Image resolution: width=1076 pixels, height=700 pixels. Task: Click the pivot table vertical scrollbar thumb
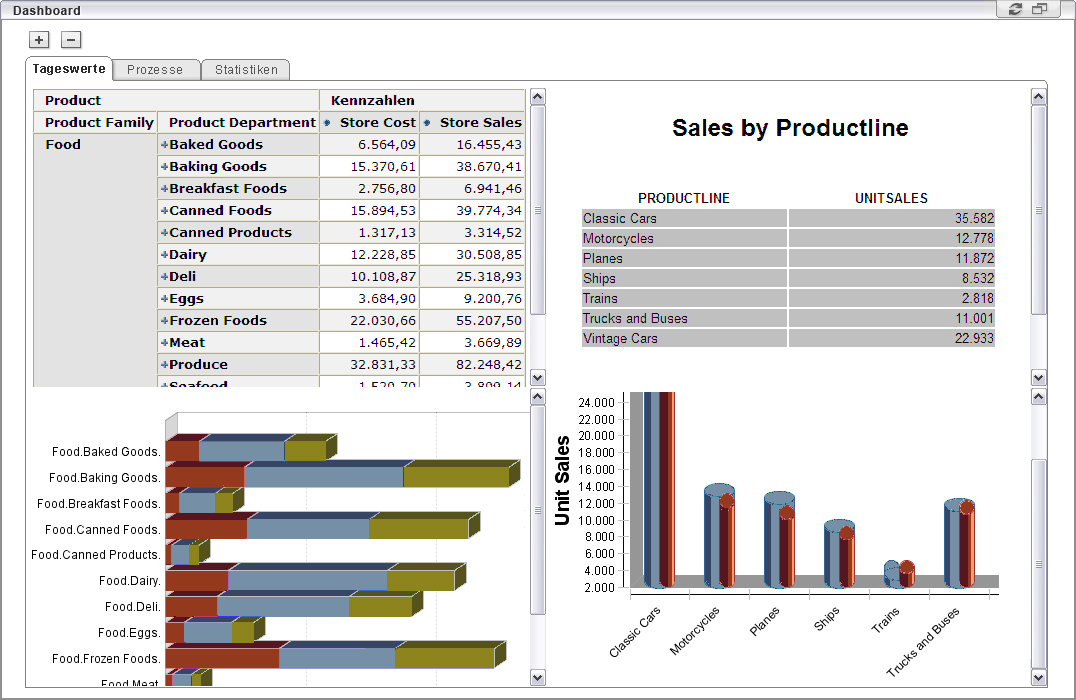(537, 210)
